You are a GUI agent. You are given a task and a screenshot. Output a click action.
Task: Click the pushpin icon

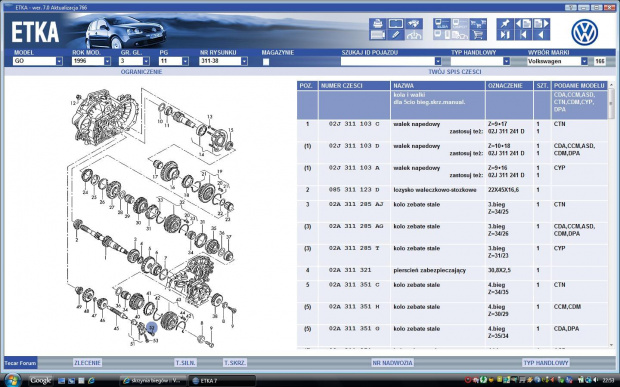point(505,24)
